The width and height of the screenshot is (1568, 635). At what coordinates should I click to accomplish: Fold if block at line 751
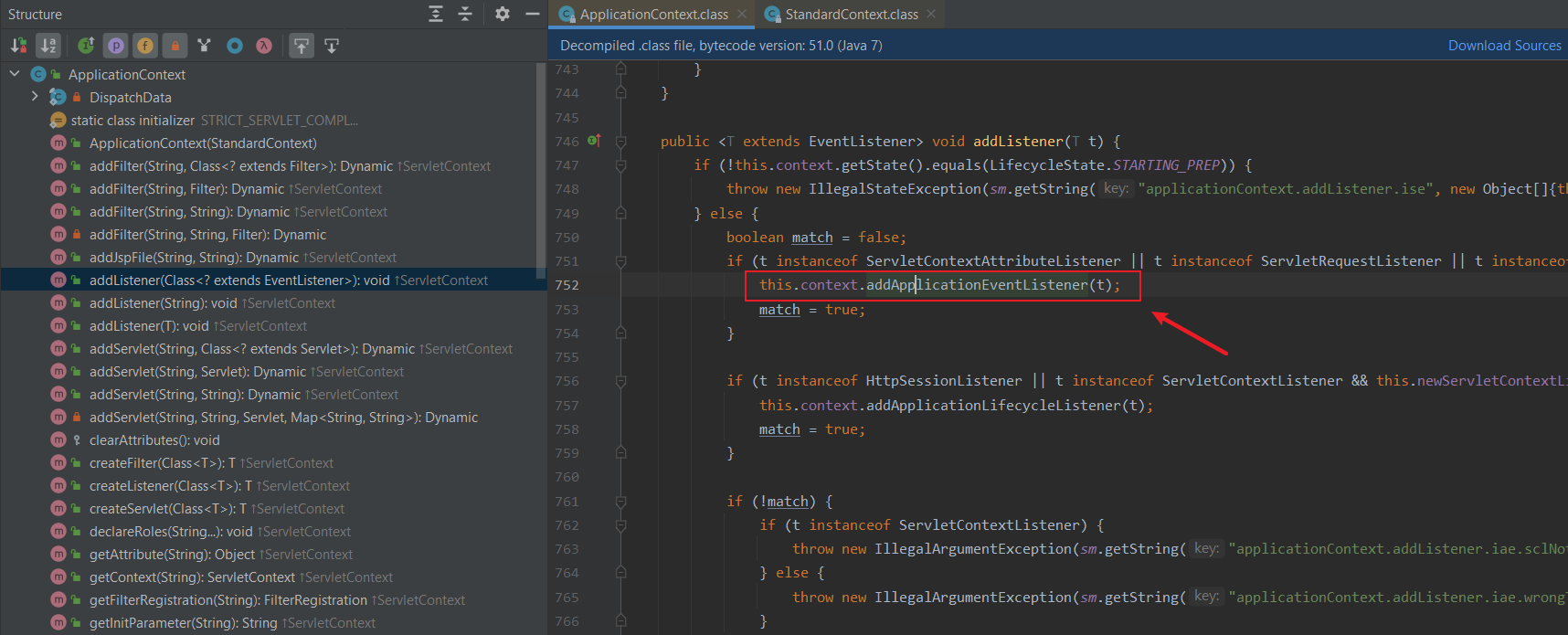click(x=620, y=260)
